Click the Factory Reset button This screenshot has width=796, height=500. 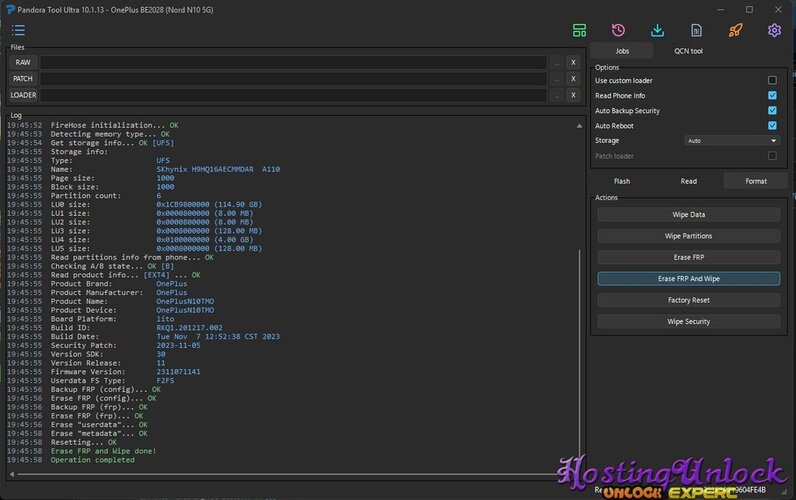tap(688, 300)
